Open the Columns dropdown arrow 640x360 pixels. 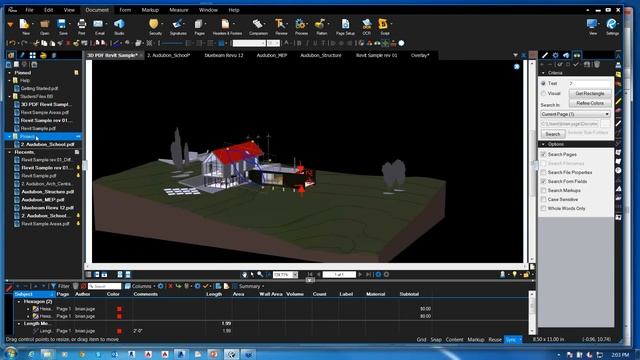(x=154, y=287)
